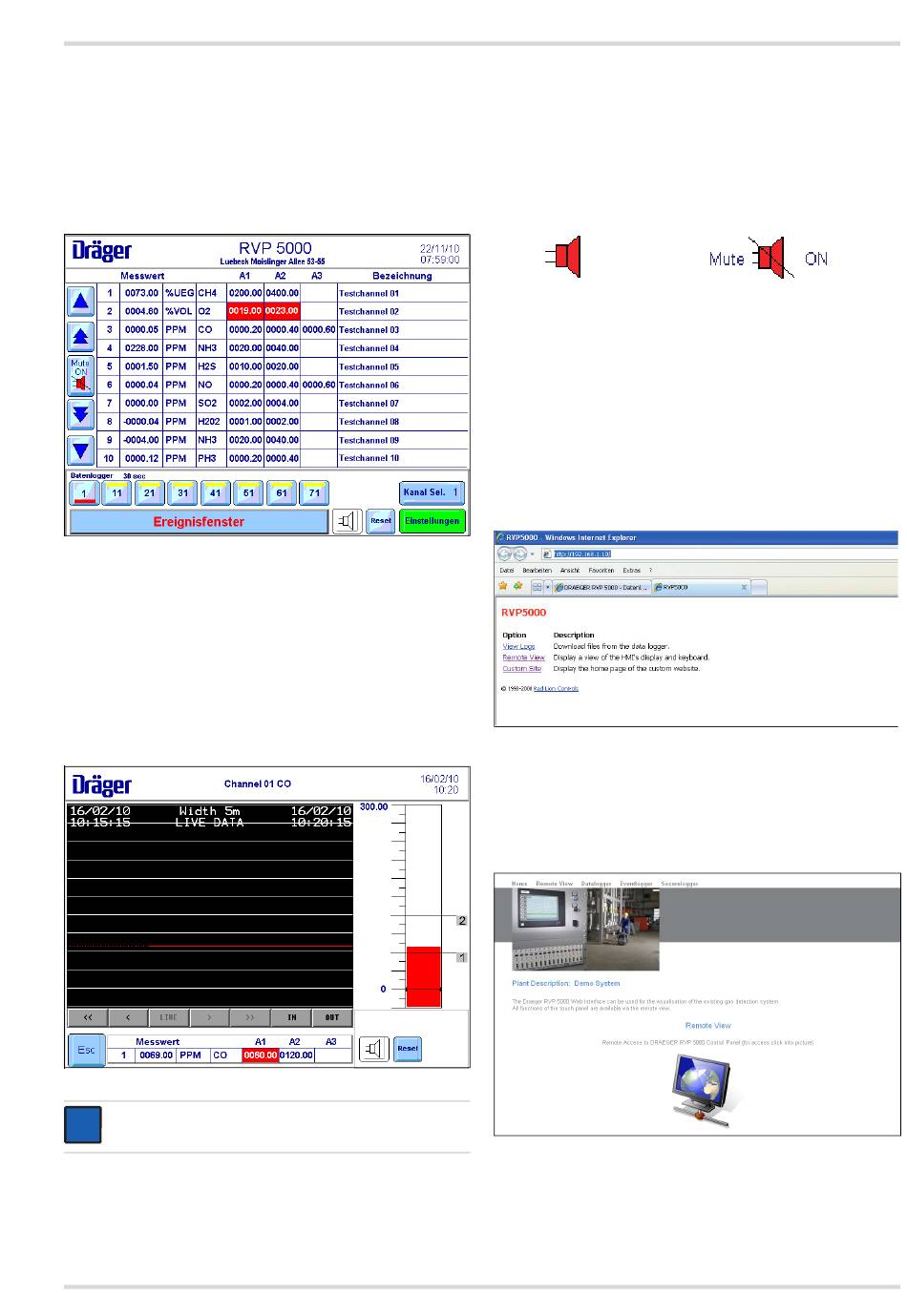The width and height of the screenshot is (907, 1316).
Task: Rewind the trend fast with << button
Action: (x=88, y=1017)
